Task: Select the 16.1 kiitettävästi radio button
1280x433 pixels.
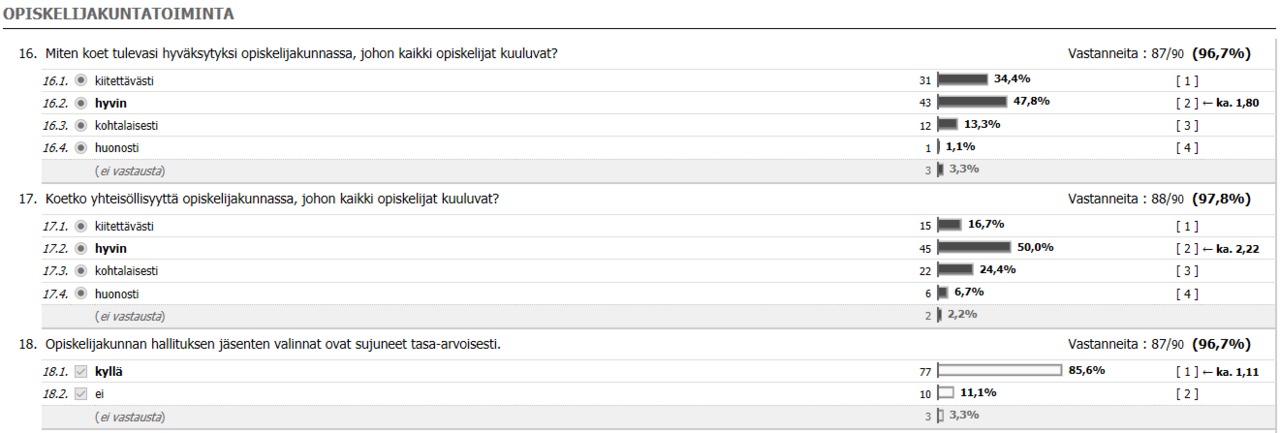Action: tap(81, 80)
